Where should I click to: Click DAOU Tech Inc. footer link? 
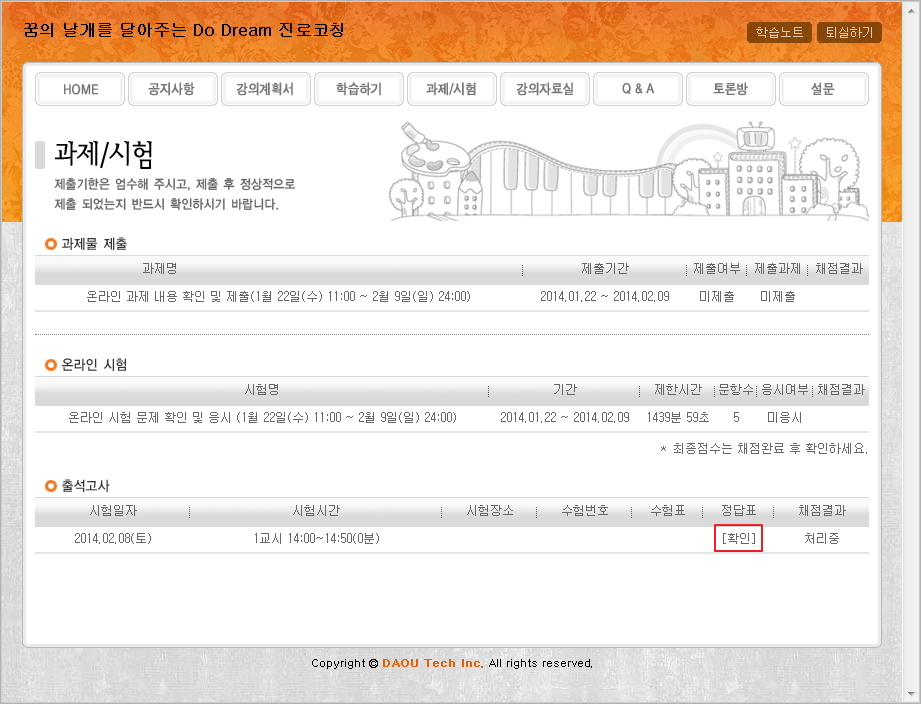coord(432,663)
